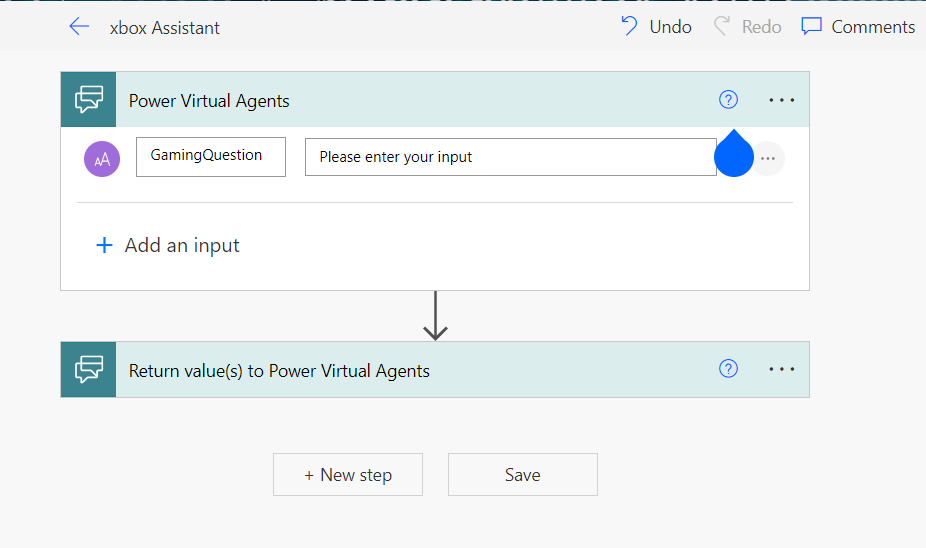The width and height of the screenshot is (926, 548).
Task: Click the New step button
Action: click(x=348, y=475)
